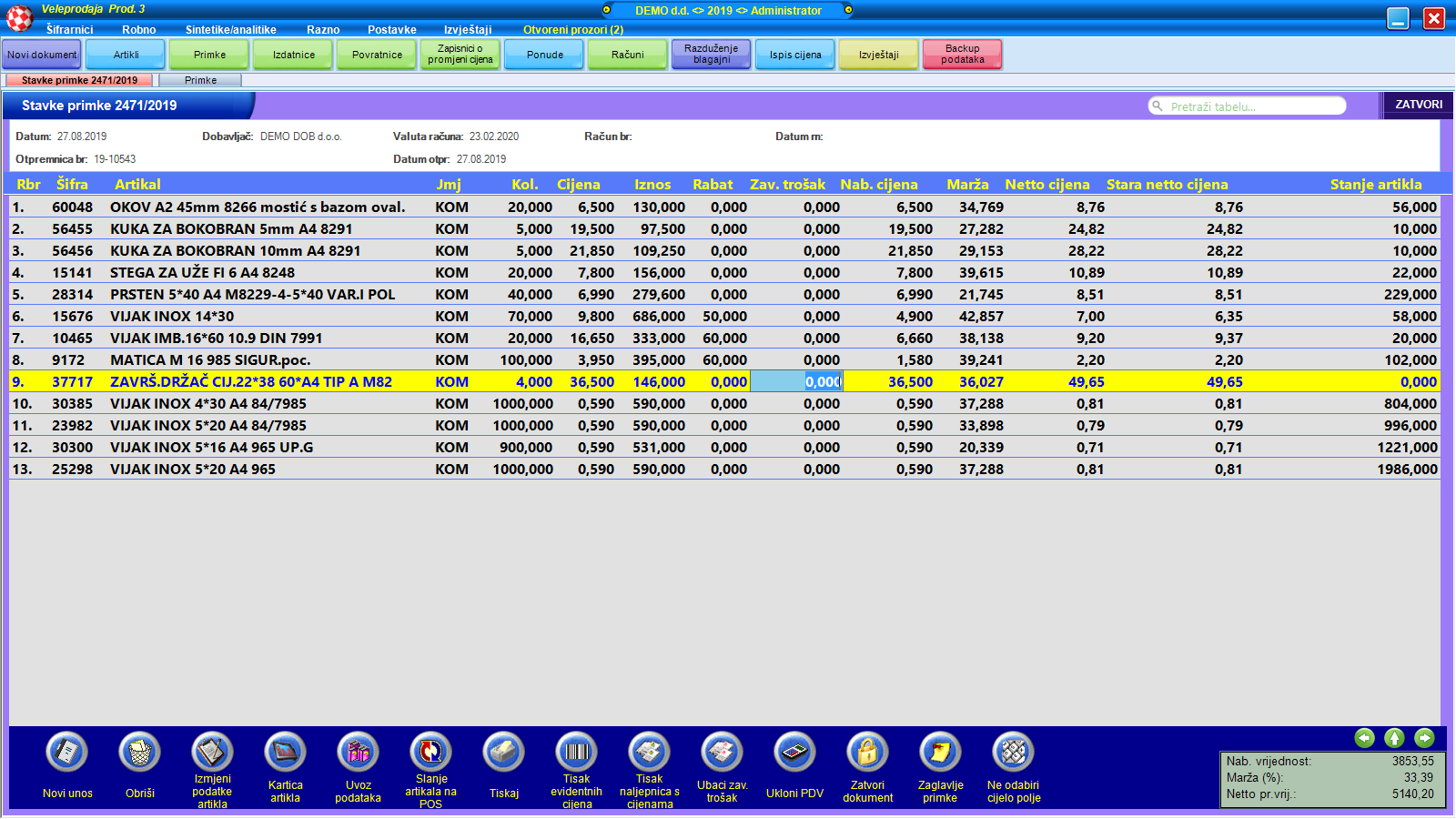This screenshot has width=1456, height=819.
Task: Click the Tiskaj printer icon
Action: tap(503, 753)
